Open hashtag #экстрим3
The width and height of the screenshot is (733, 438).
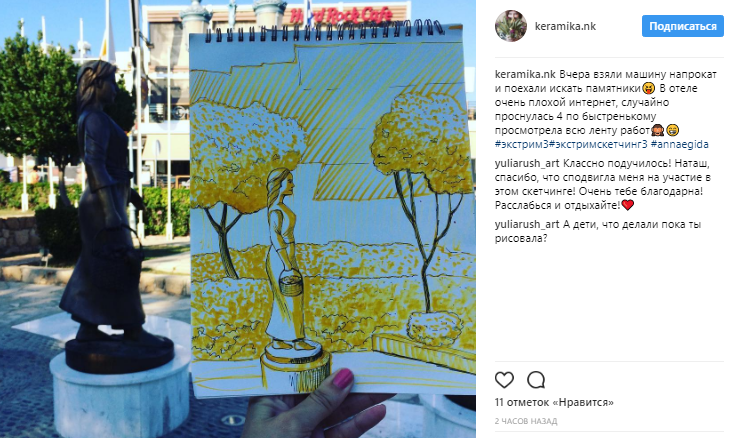pos(521,144)
